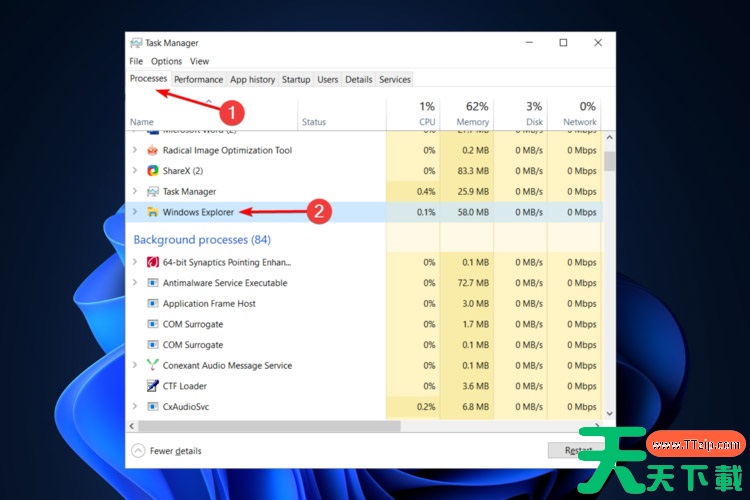
Task: Select the Application Frame Host name
Action: [209, 303]
